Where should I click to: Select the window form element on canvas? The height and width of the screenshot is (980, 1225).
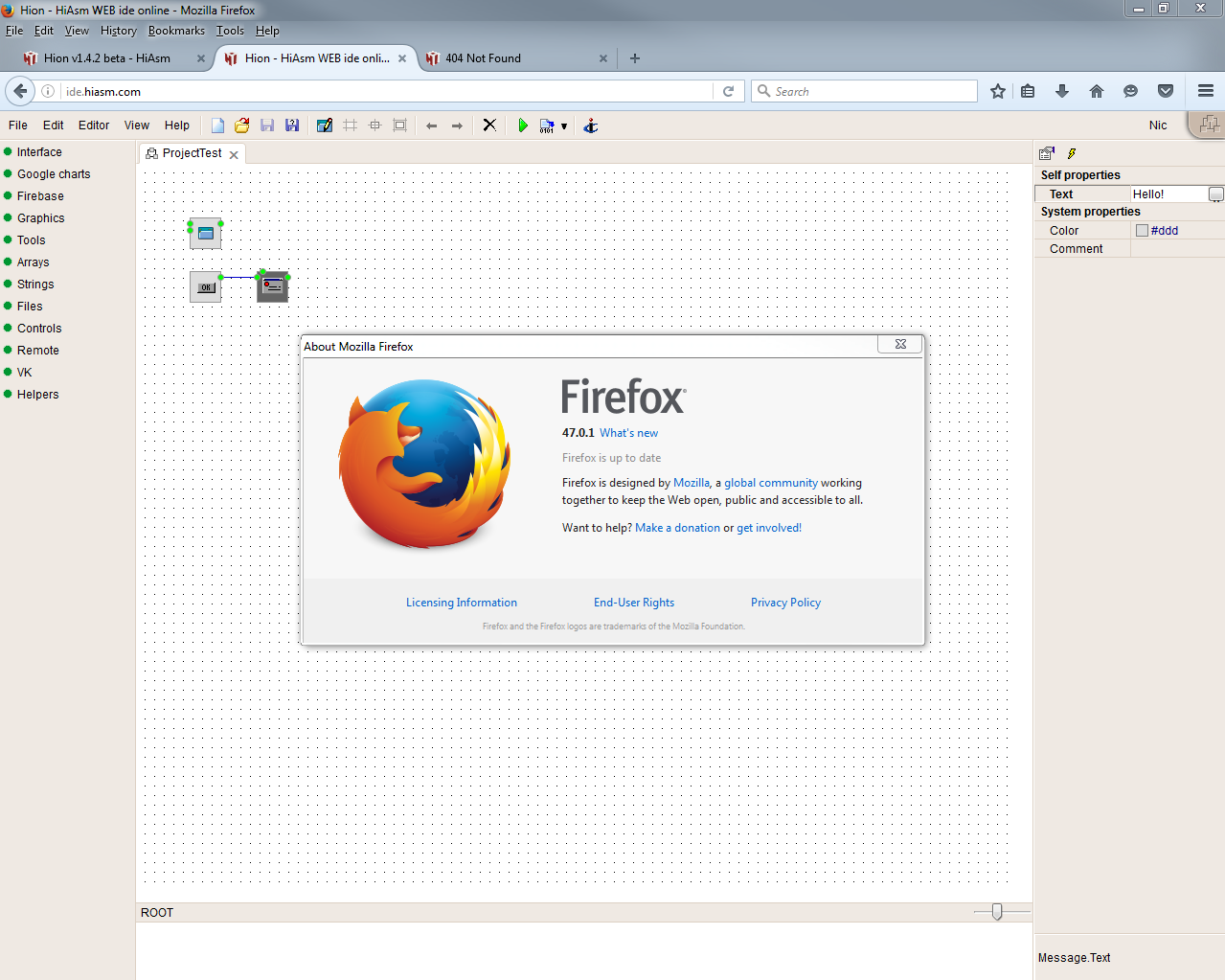point(206,234)
